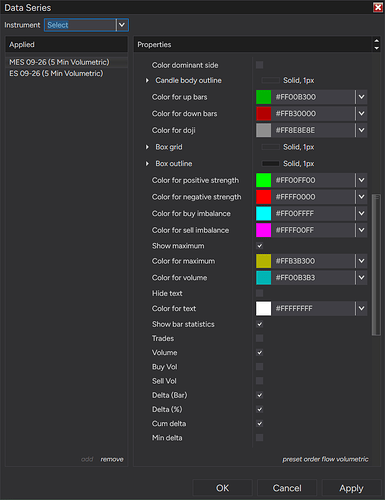
Task: Enable the Min delta checkbox
Action: coord(259,438)
